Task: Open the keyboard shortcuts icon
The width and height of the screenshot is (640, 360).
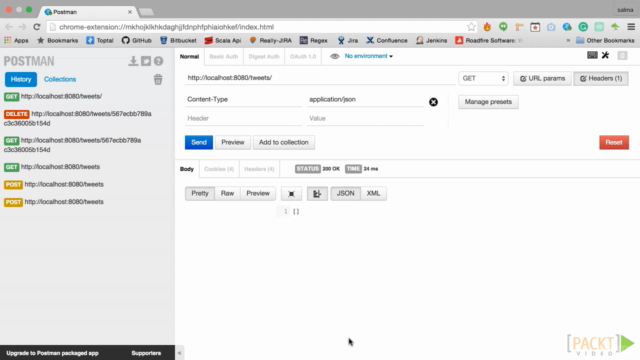Action: (592, 55)
